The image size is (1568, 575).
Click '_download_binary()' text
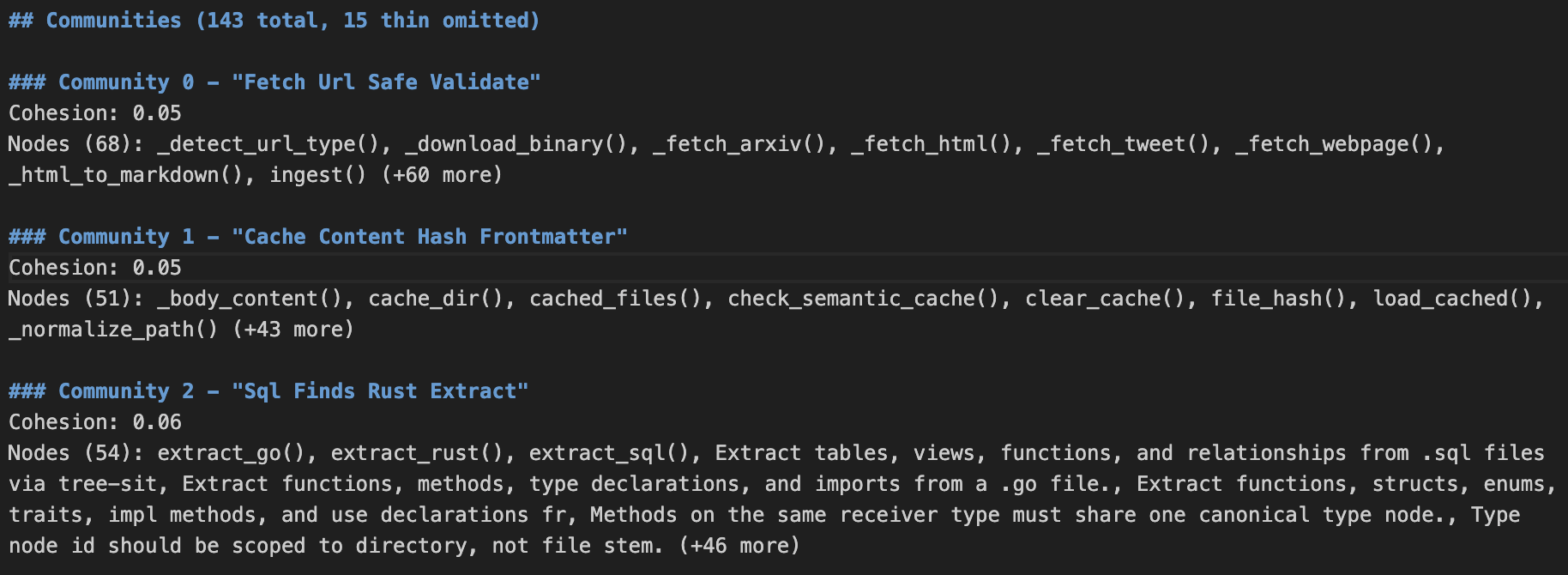pyautogui.click(x=517, y=144)
